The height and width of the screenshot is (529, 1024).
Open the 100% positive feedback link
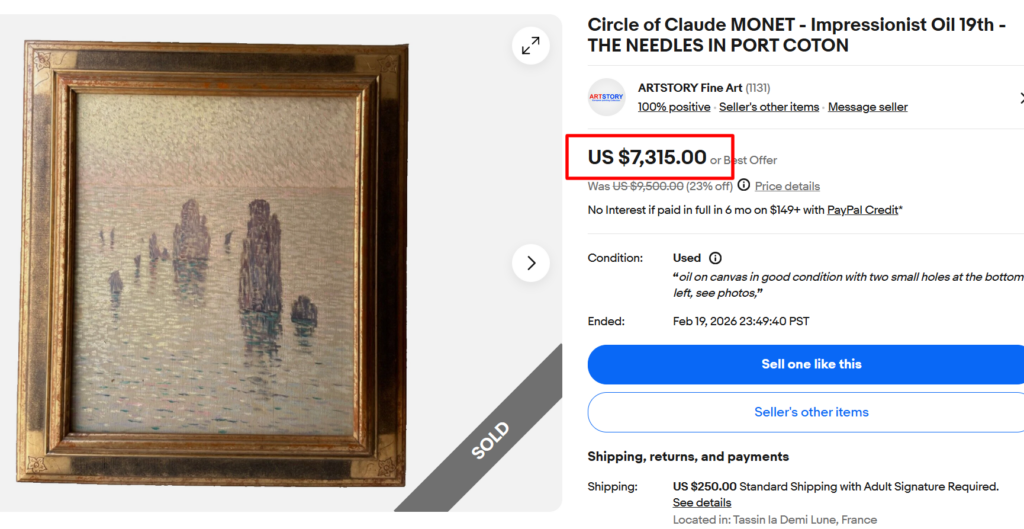point(674,107)
